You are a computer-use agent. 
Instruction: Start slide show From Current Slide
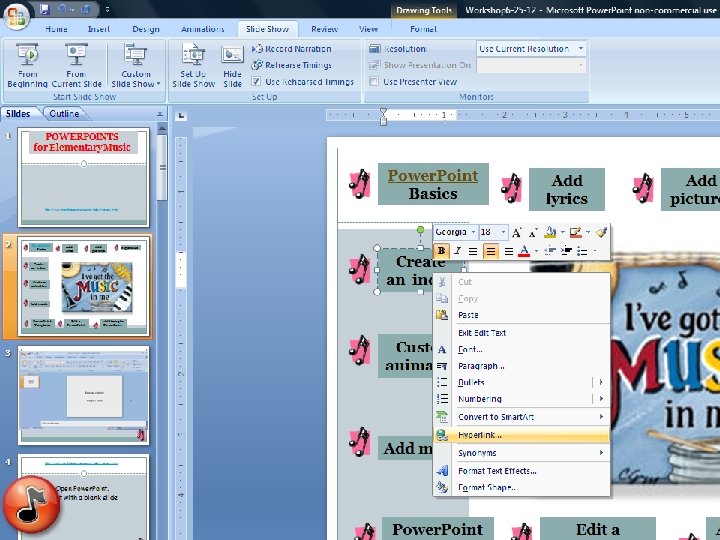click(x=76, y=65)
